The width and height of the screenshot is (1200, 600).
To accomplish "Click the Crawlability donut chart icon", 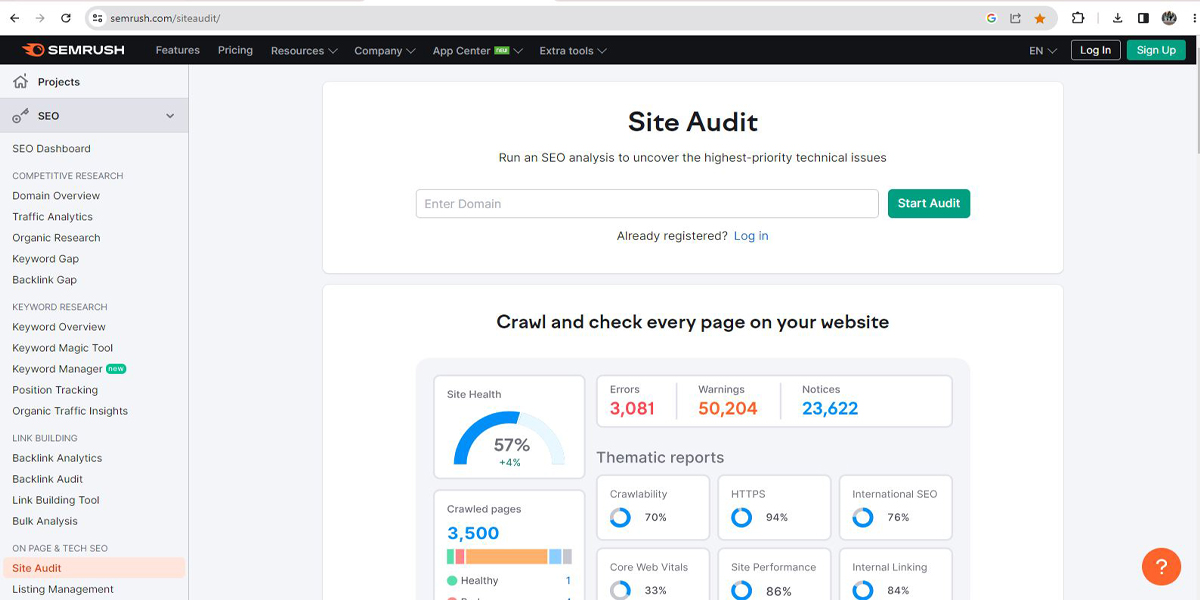I will click(x=620, y=517).
